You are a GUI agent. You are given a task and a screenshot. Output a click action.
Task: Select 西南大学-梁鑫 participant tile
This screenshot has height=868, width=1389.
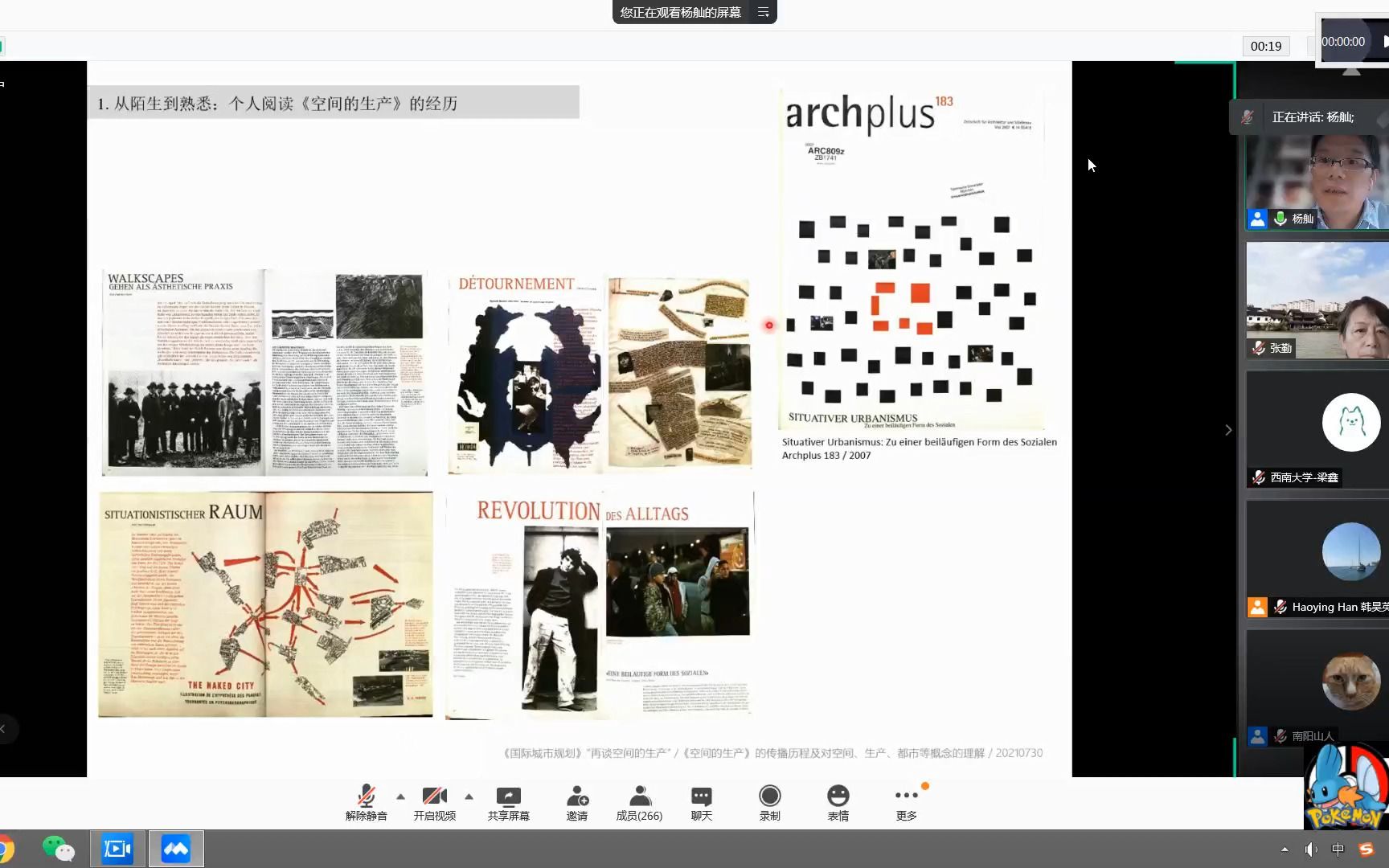click(1317, 429)
